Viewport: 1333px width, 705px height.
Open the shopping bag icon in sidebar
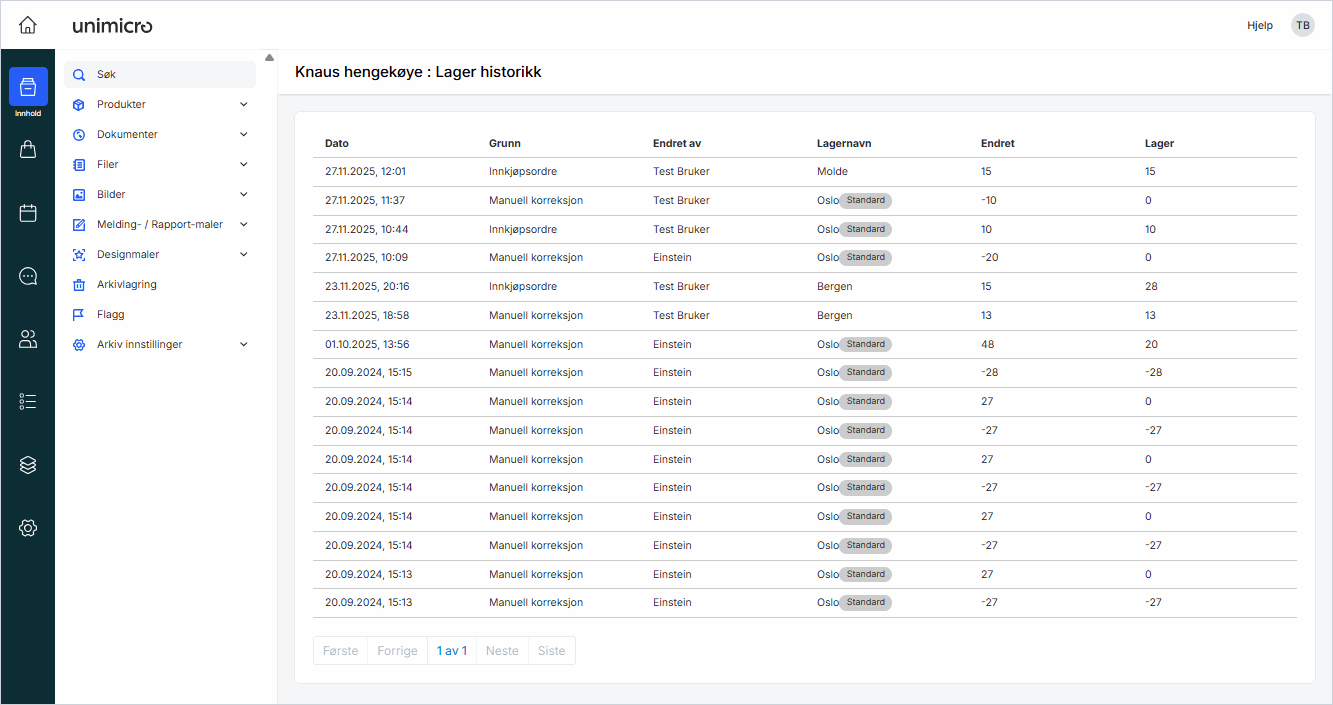tap(28, 149)
